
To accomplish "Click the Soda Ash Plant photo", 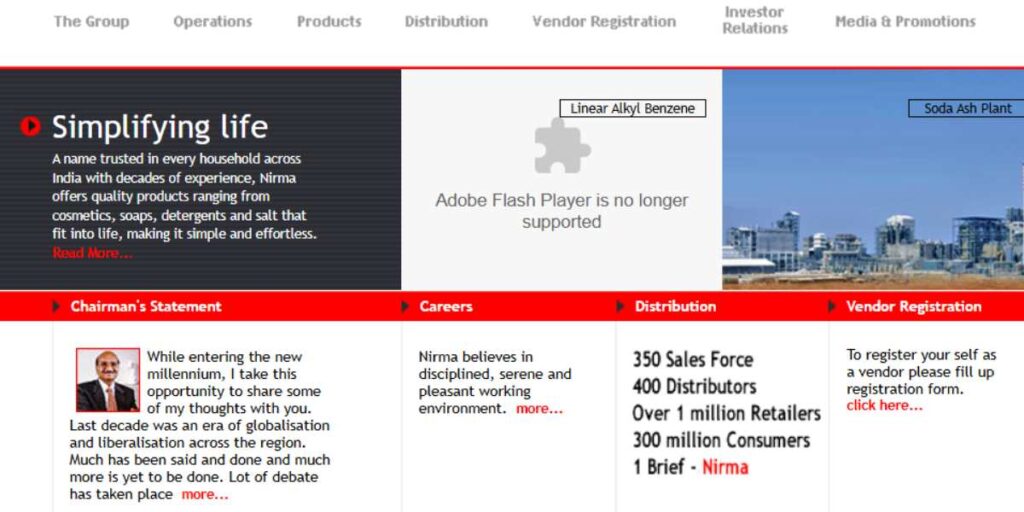I will 873,179.
